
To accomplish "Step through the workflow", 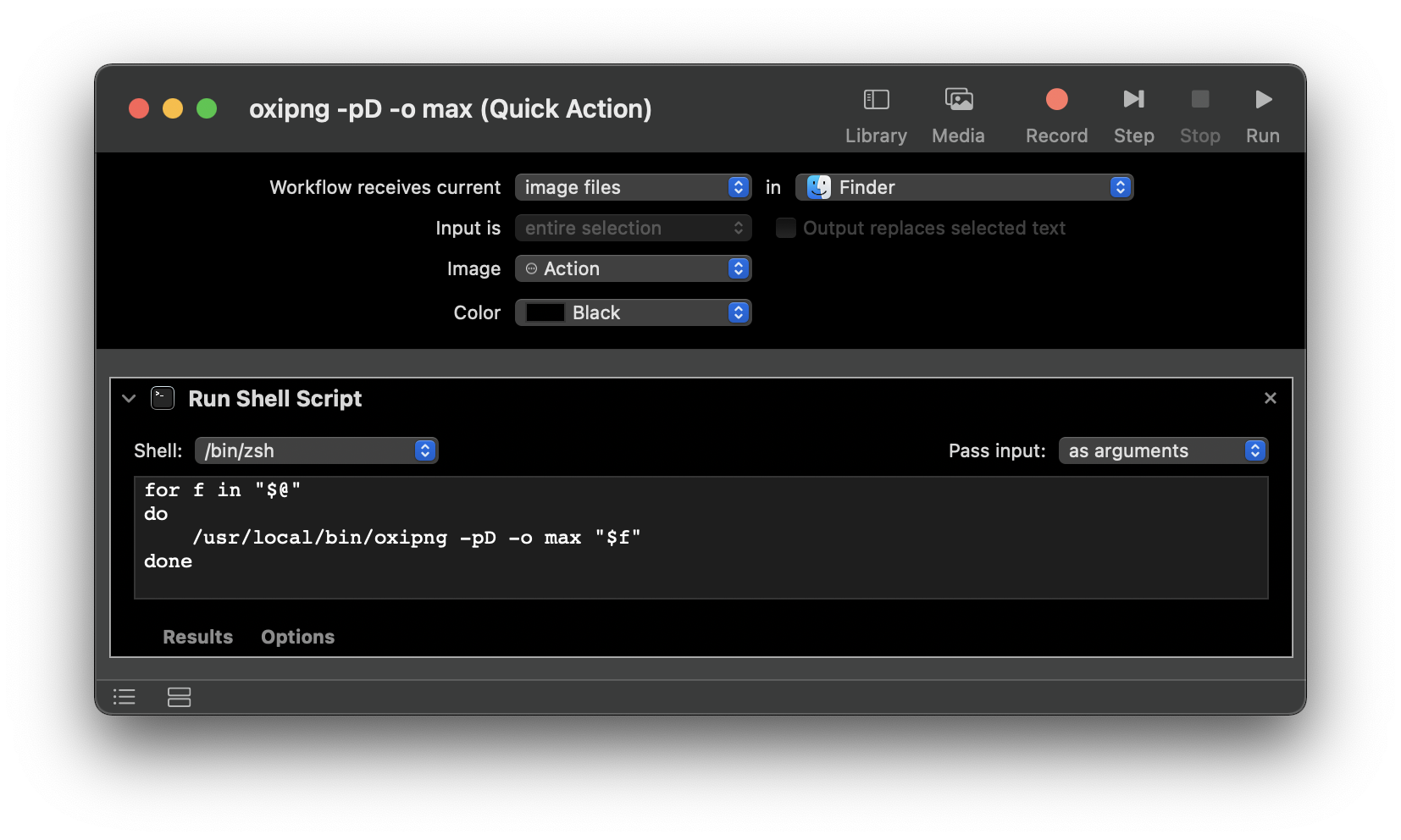I will 1133,115.
